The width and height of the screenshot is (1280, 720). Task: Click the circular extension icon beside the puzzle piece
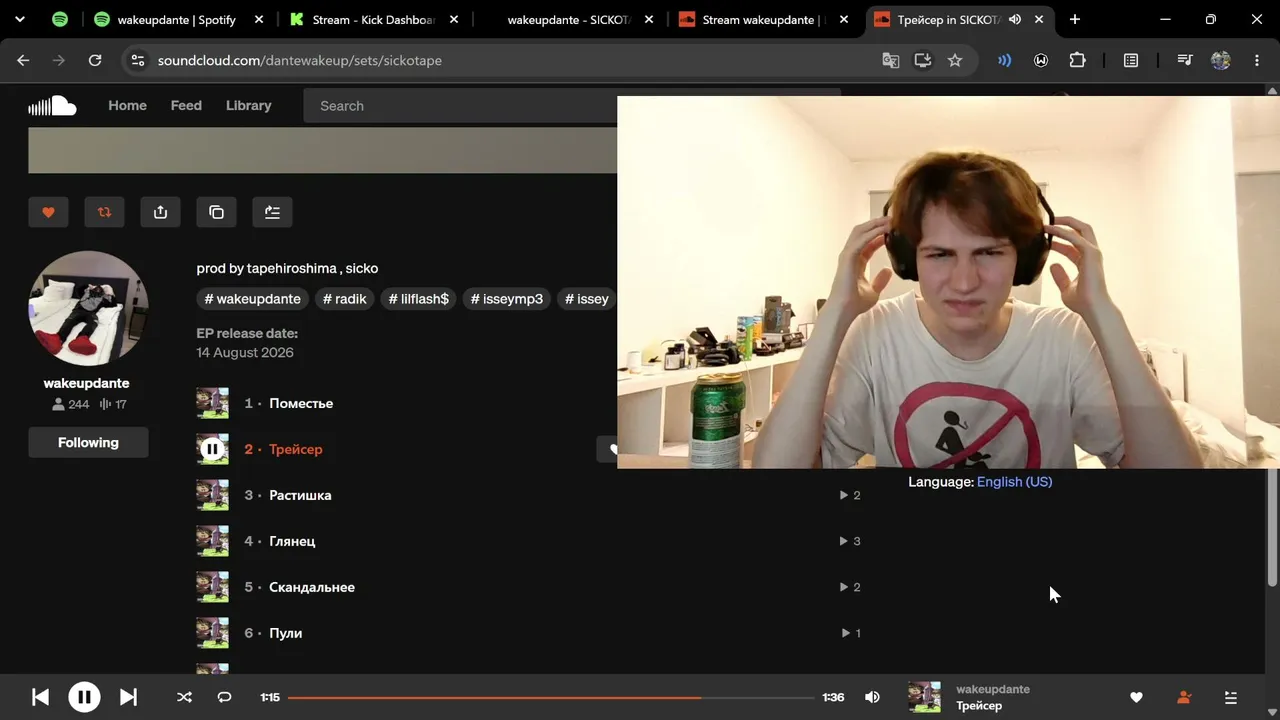tap(1041, 60)
